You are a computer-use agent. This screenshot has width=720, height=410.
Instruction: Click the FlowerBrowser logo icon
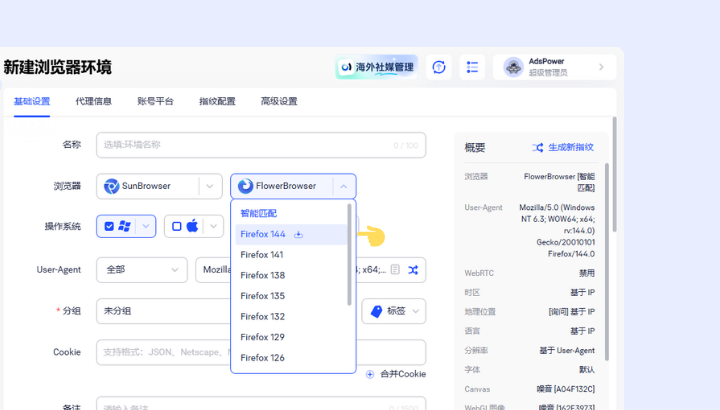click(x=245, y=186)
